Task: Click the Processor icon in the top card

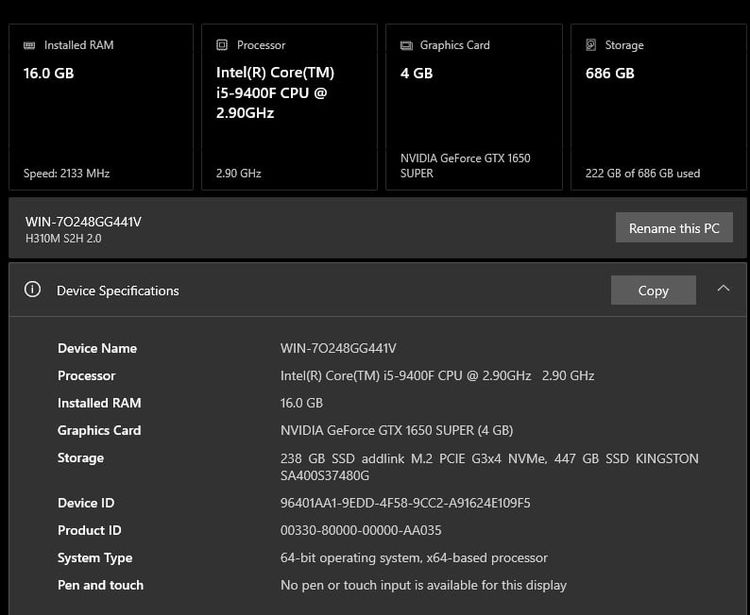Action: coord(222,45)
